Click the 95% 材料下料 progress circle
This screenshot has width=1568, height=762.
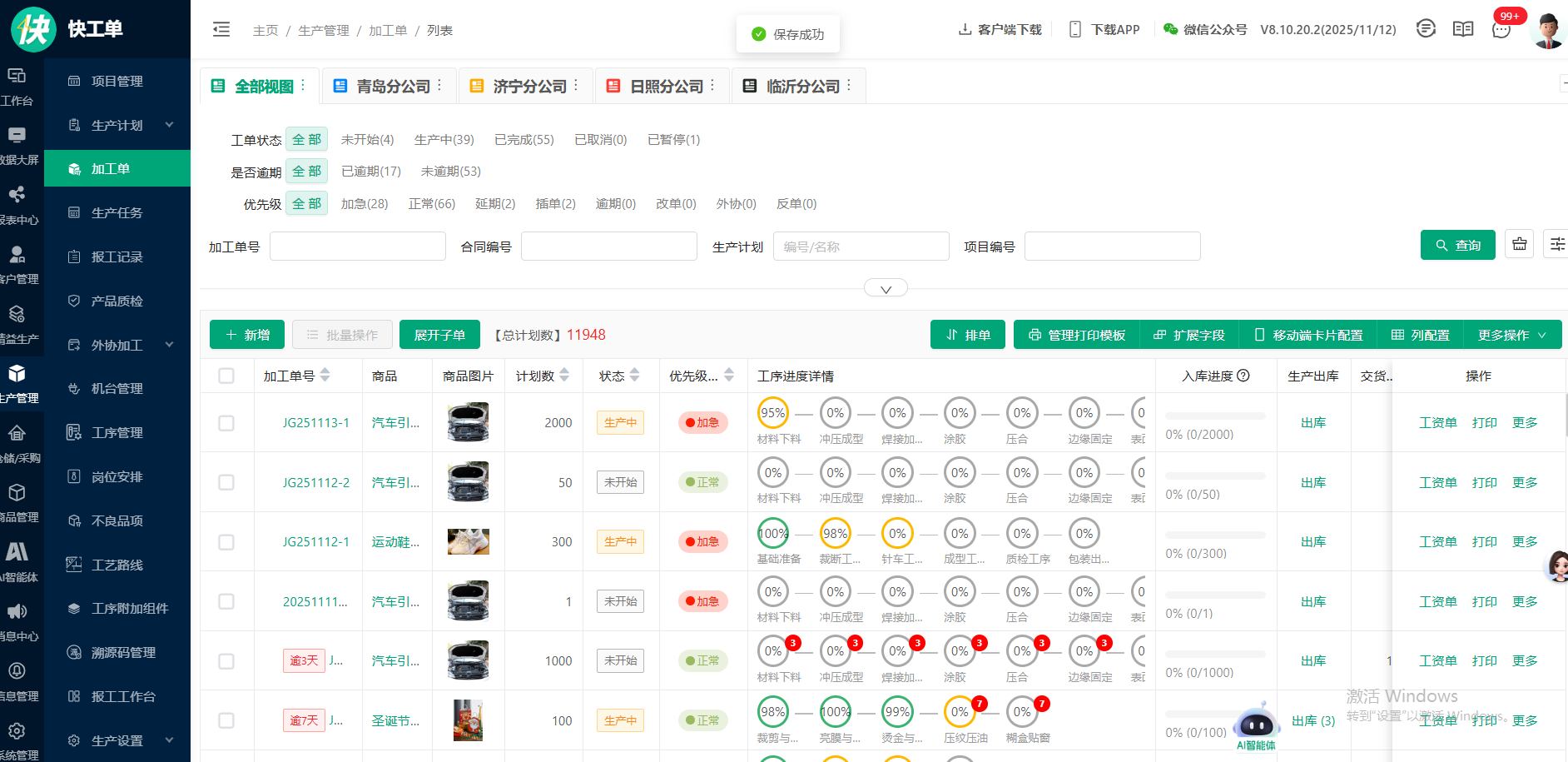[x=772, y=413]
